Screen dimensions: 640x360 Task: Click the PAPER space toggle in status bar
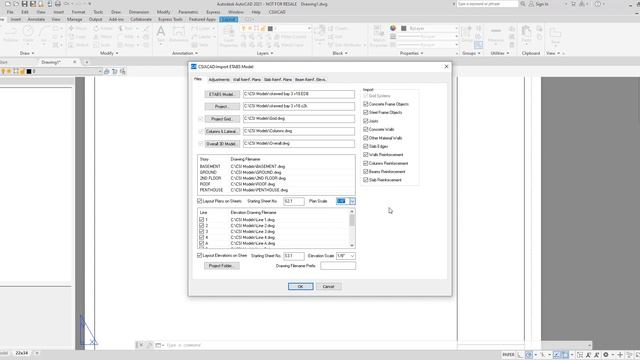click(508, 355)
